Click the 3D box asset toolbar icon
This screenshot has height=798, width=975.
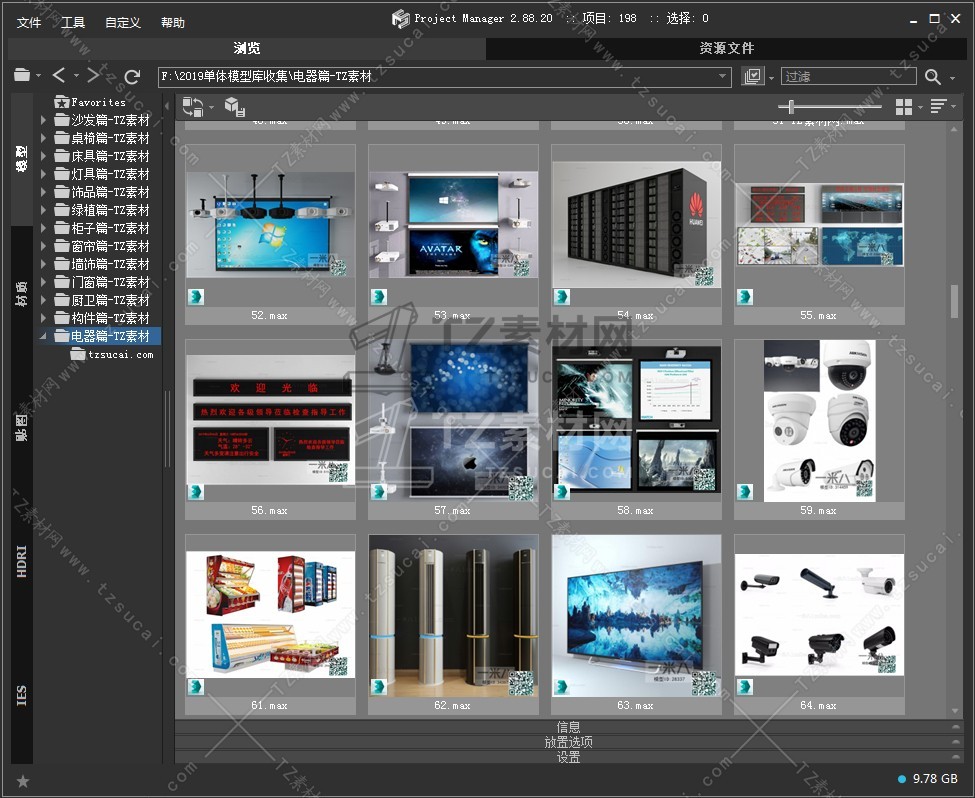[x=234, y=106]
